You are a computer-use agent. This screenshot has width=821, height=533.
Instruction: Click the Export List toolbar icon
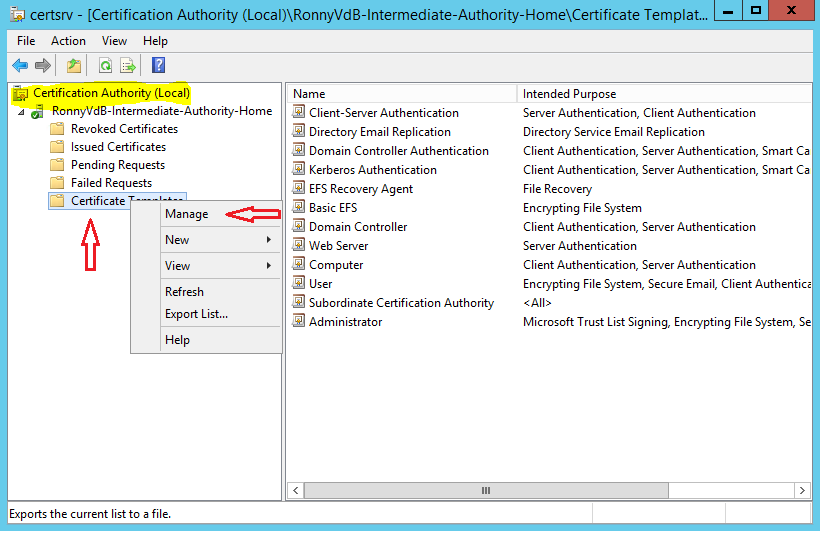[128, 66]
